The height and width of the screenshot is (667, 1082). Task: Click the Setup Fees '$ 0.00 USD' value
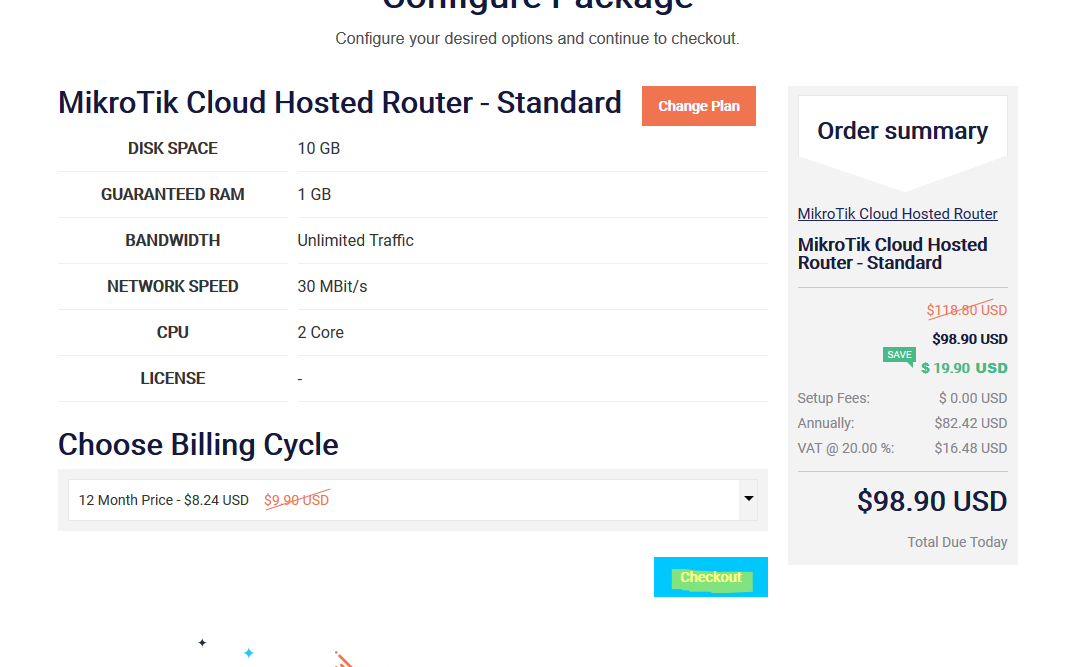coord(972,398)
